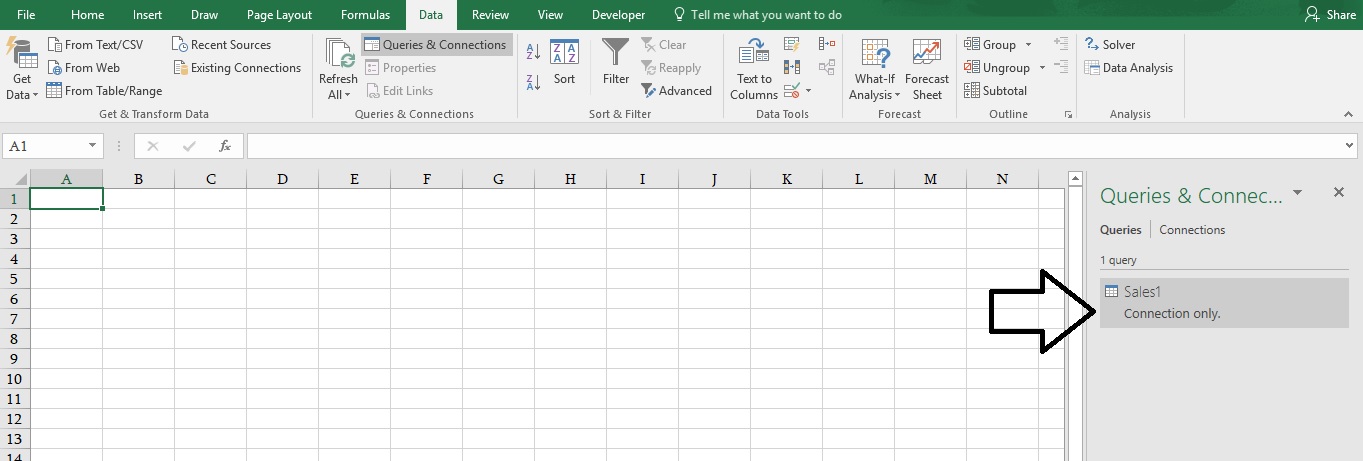Click the Remove Duplicates icon
1363x461 pixels.
click(x=792, y=67)
